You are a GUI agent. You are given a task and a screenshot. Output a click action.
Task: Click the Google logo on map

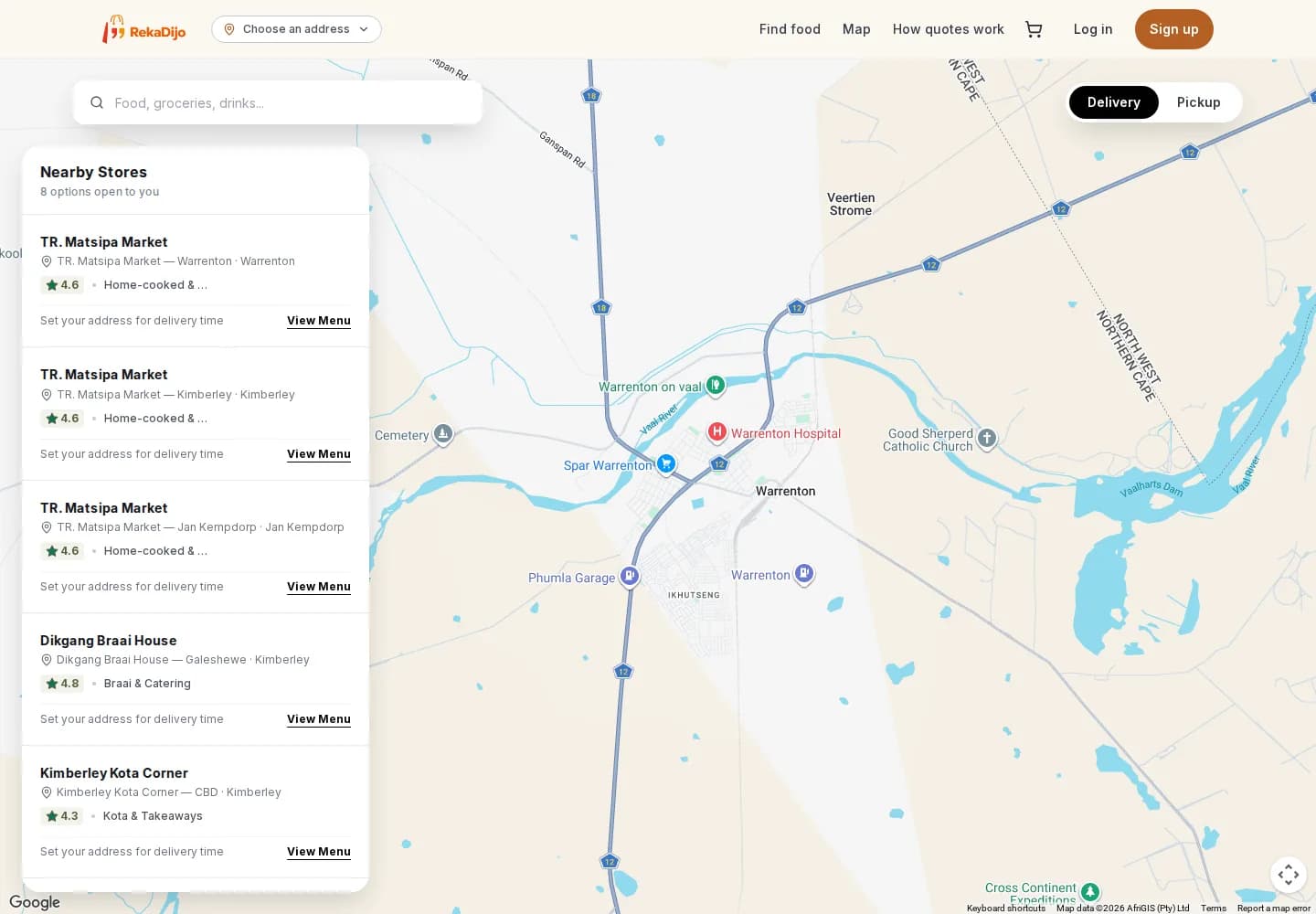pos(35,902)
